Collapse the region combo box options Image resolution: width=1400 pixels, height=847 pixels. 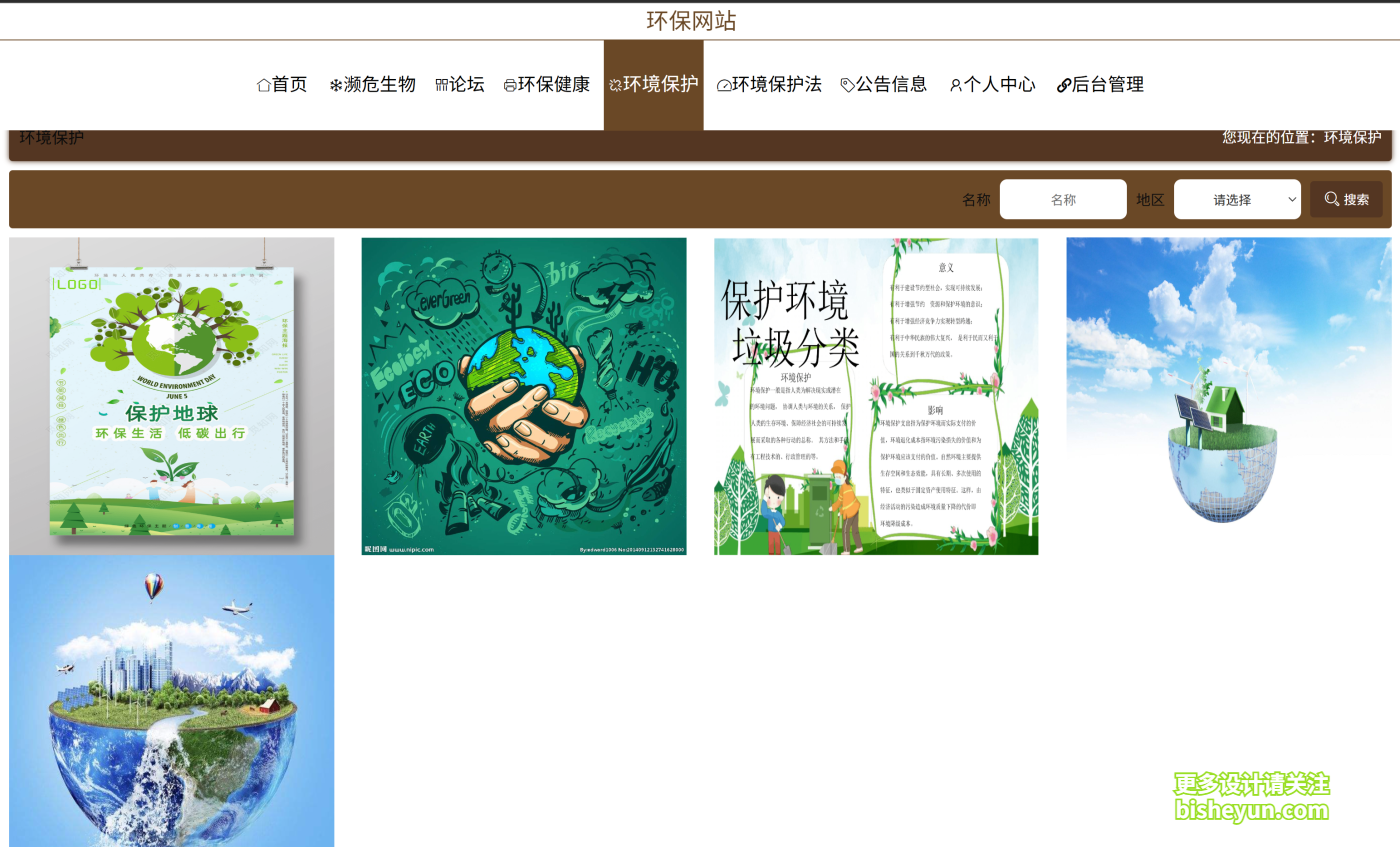point(1237,198)
